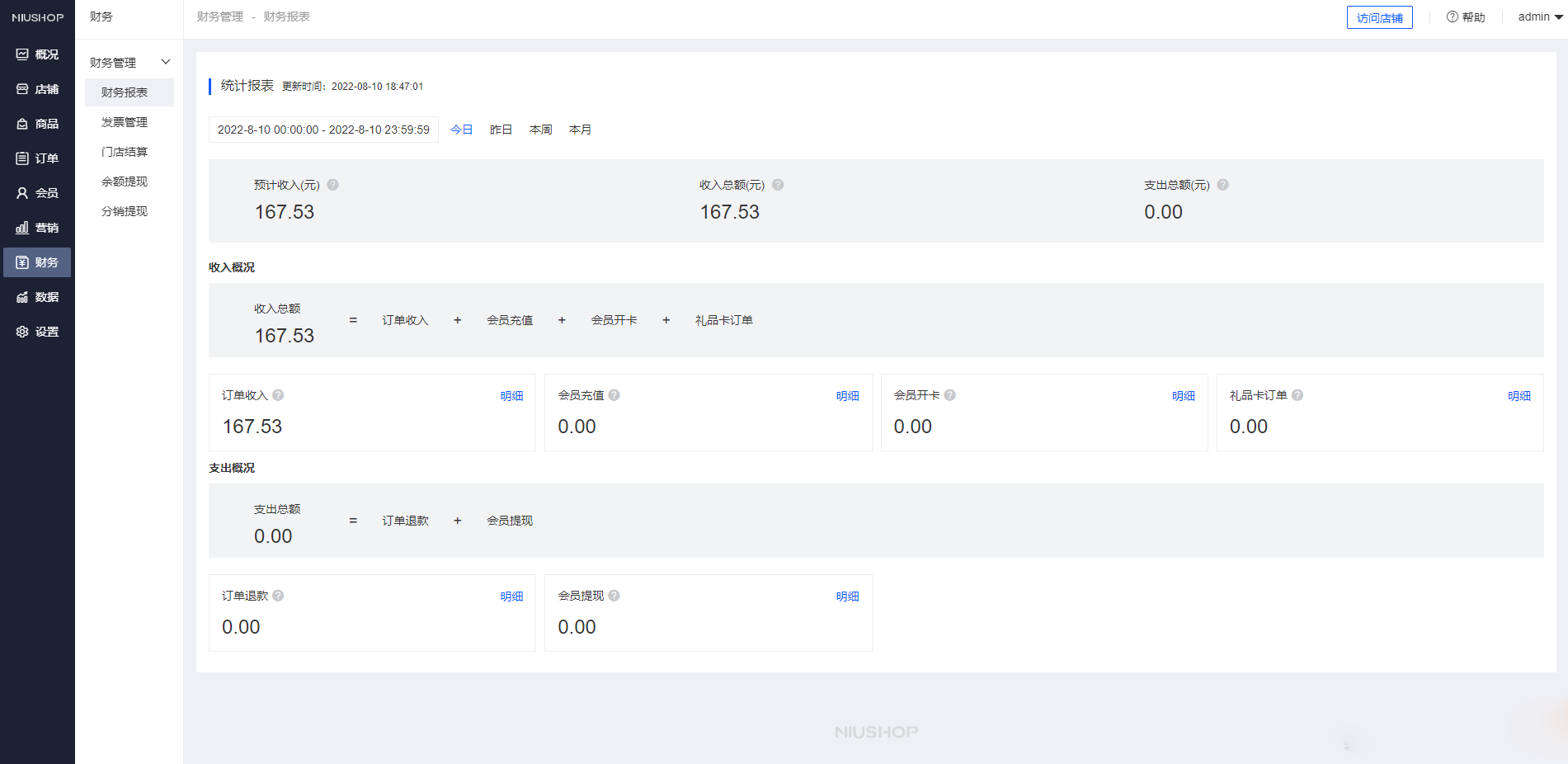1568x764 pixels.
Task: Open 会员 members sidebar item
Action: tap(22, 193)
